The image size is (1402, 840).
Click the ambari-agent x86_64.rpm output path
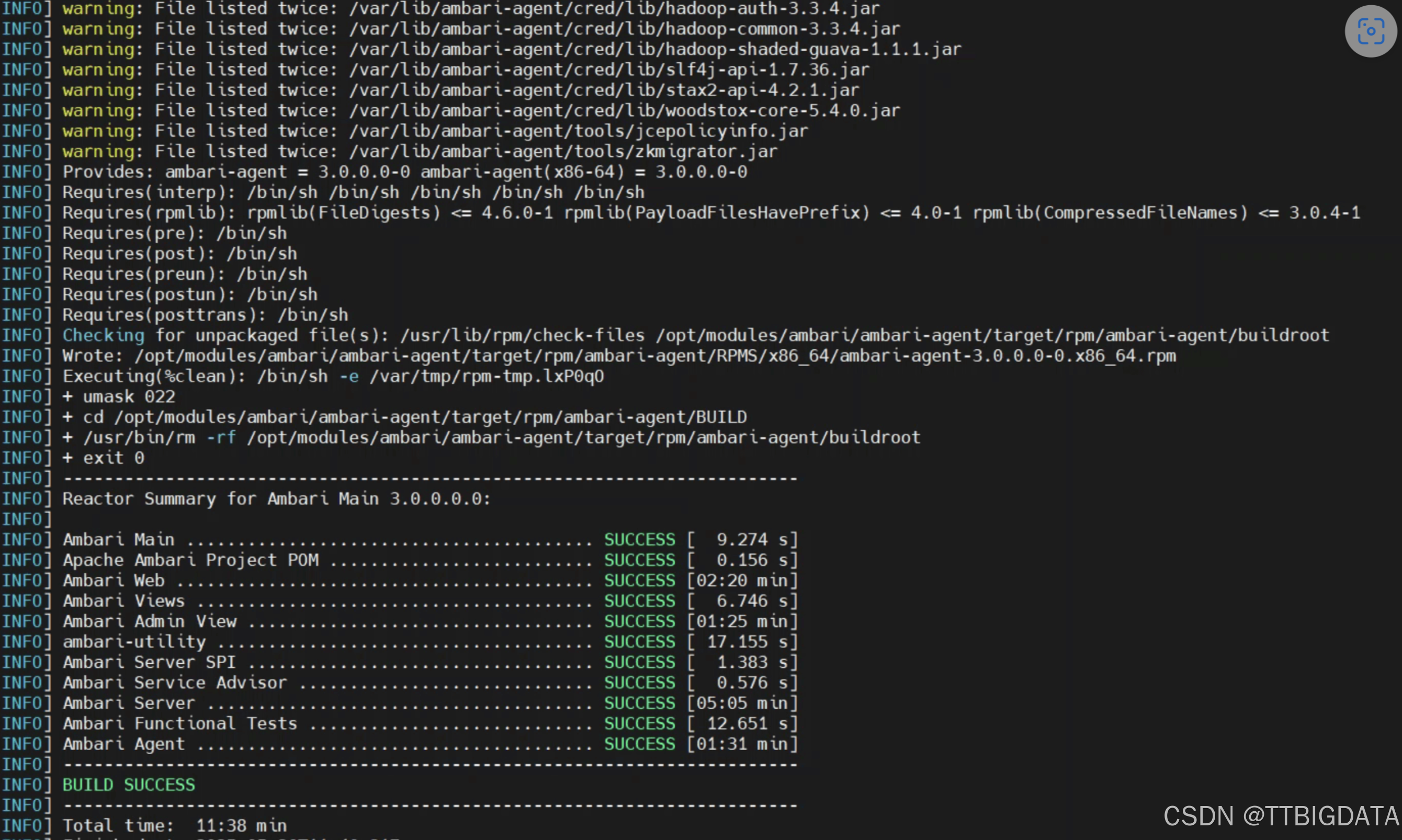coord(655,356)
